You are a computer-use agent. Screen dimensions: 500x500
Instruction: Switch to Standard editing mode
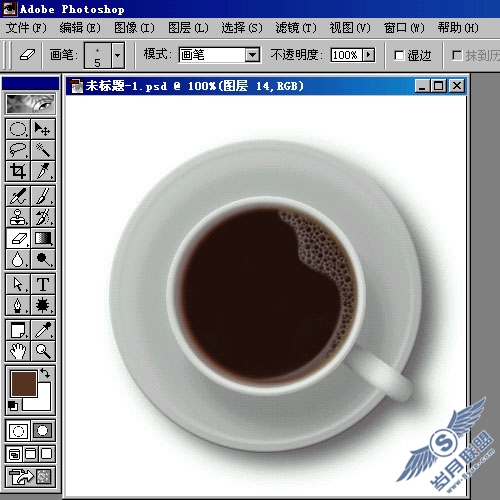pyautogui.click(x=18, y=431)
